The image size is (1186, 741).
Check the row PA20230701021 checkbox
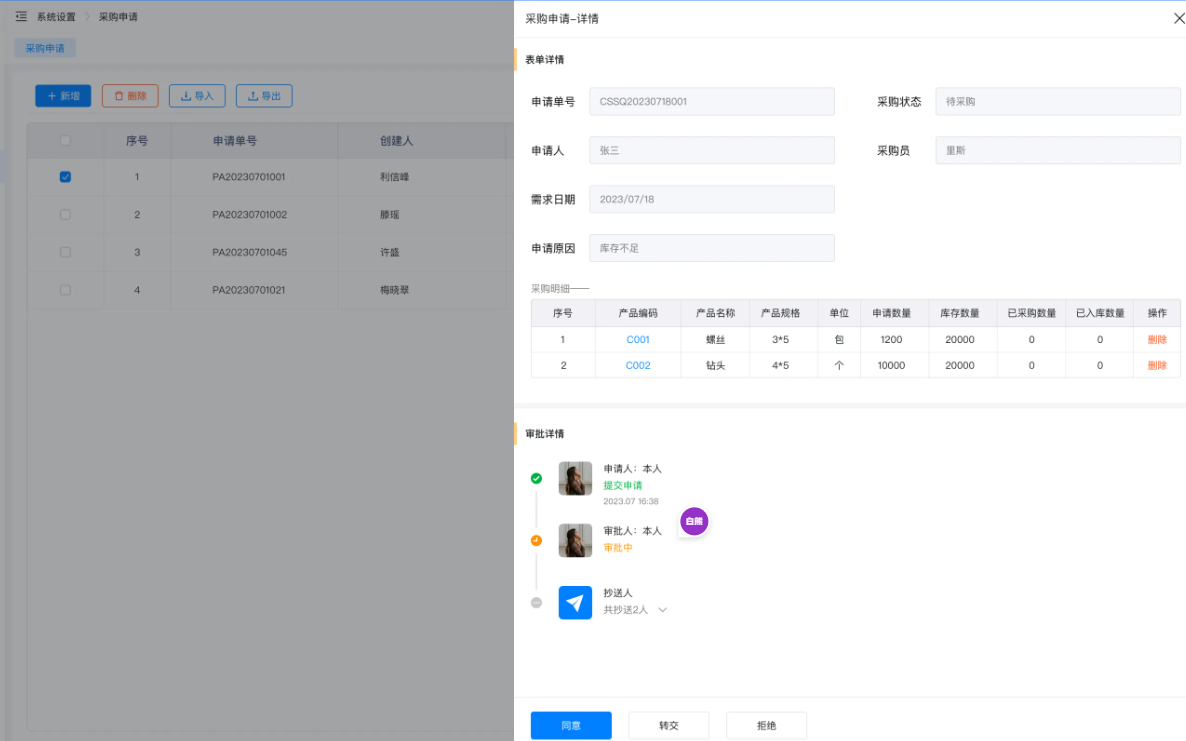tap(65, 290)
